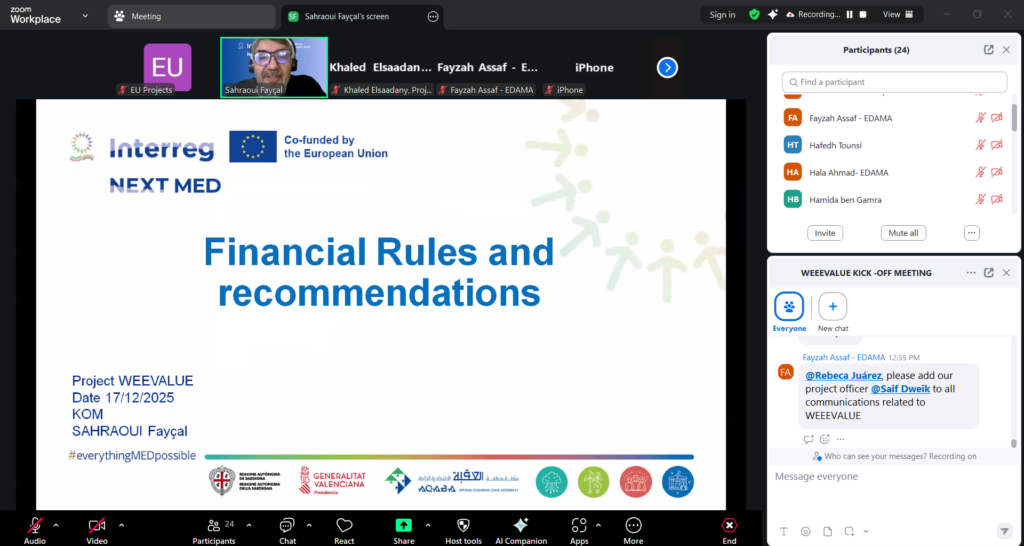
Task: Pop out the Participants panel
Action: (989, 50)
